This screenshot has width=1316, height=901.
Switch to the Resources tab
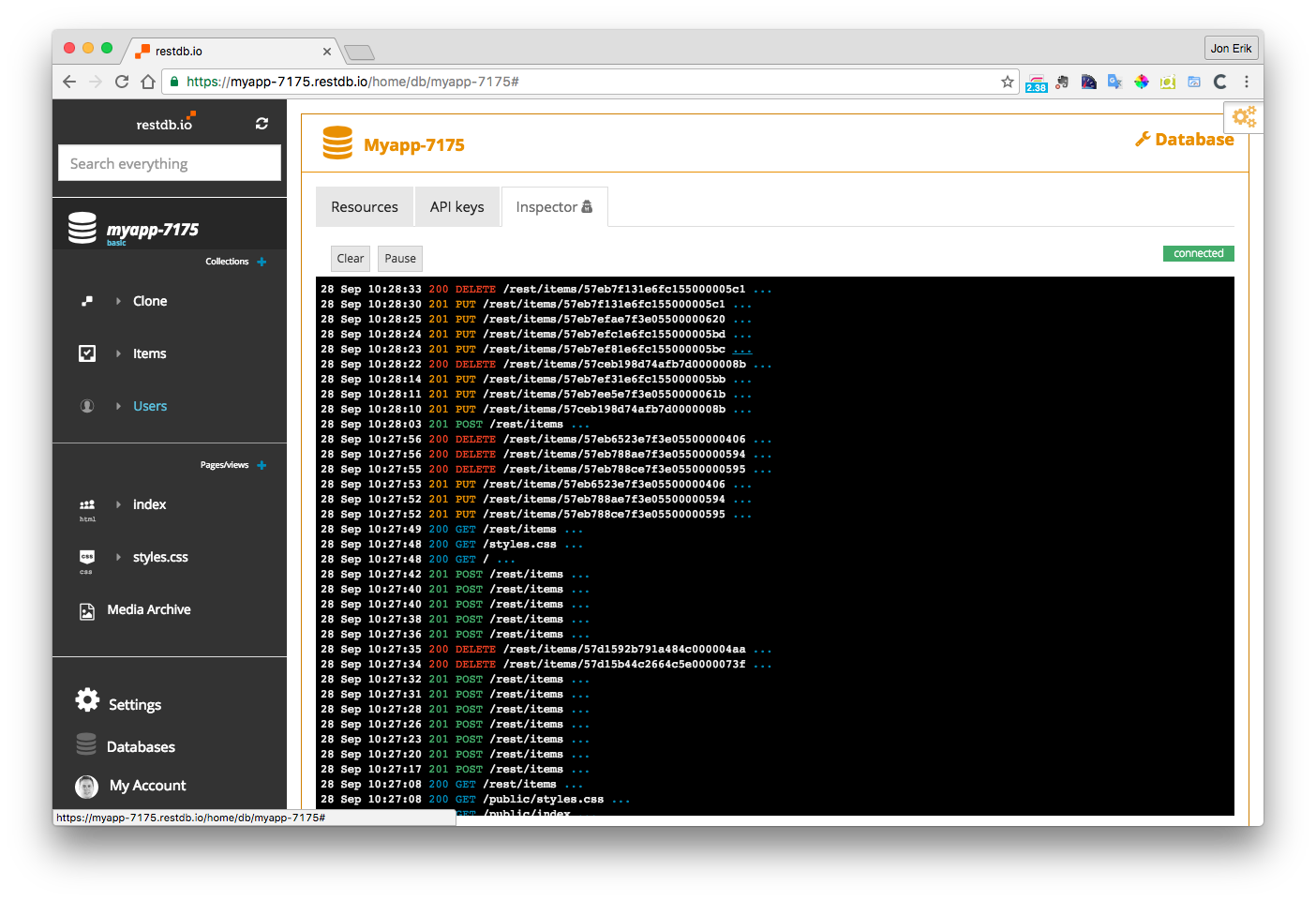[x=365, y=207]
